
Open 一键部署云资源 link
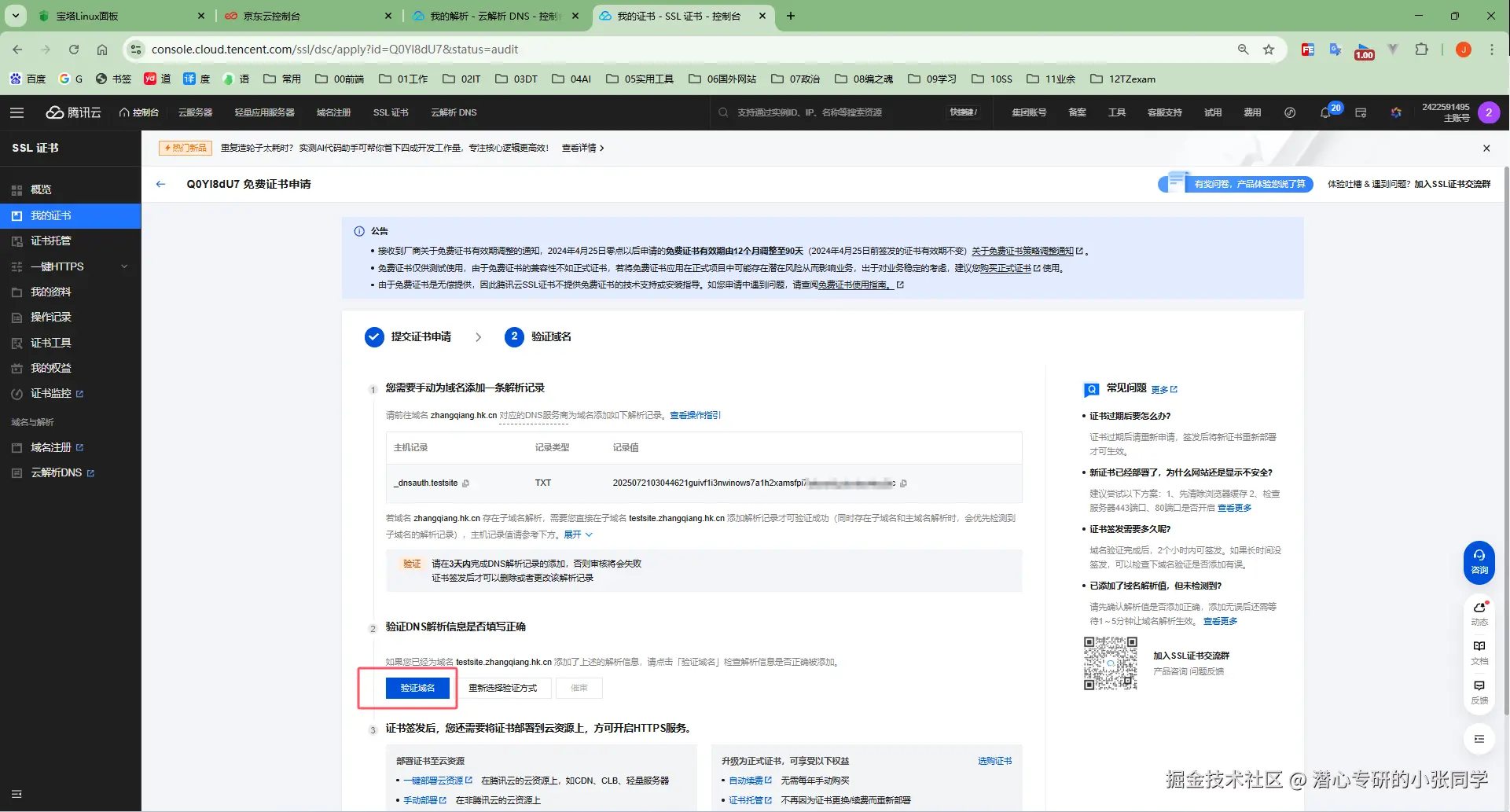438,781
